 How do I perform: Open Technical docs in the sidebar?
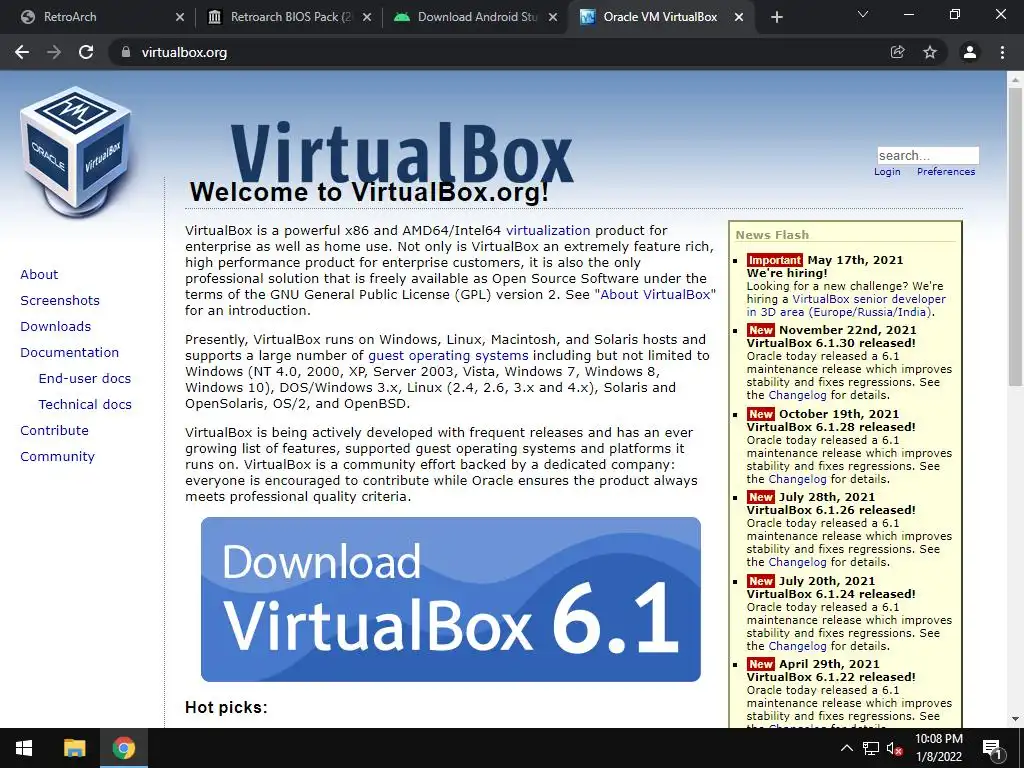(85, 405)
